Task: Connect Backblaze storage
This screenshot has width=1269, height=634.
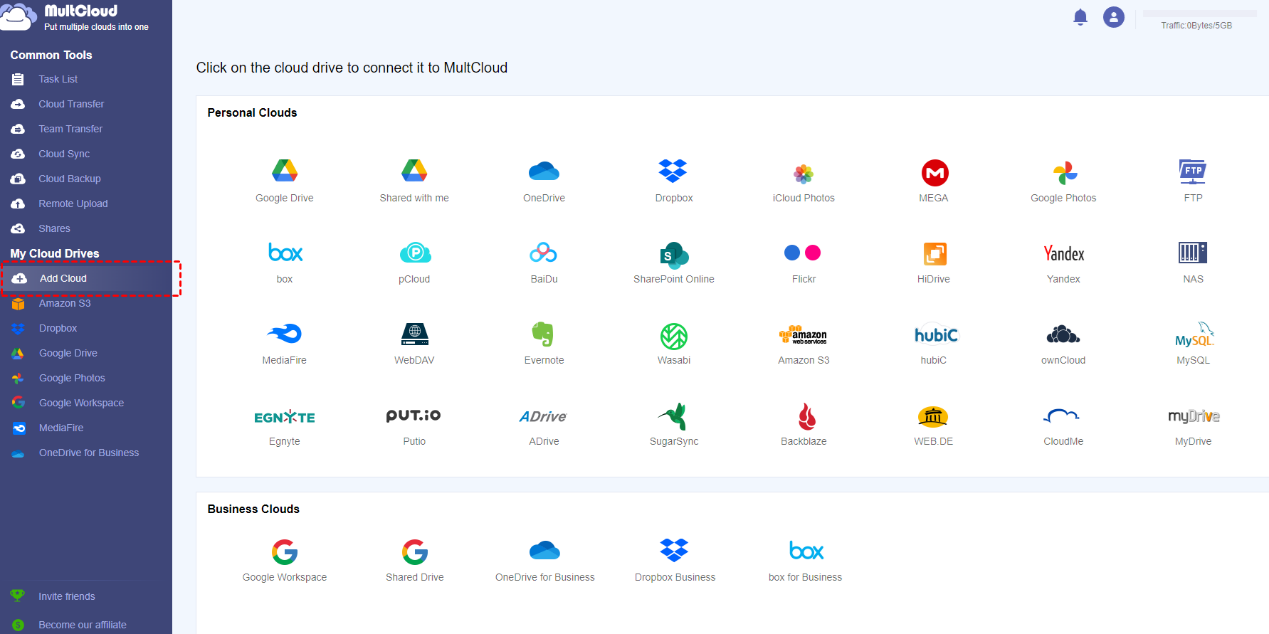Action: click(803, 425)
